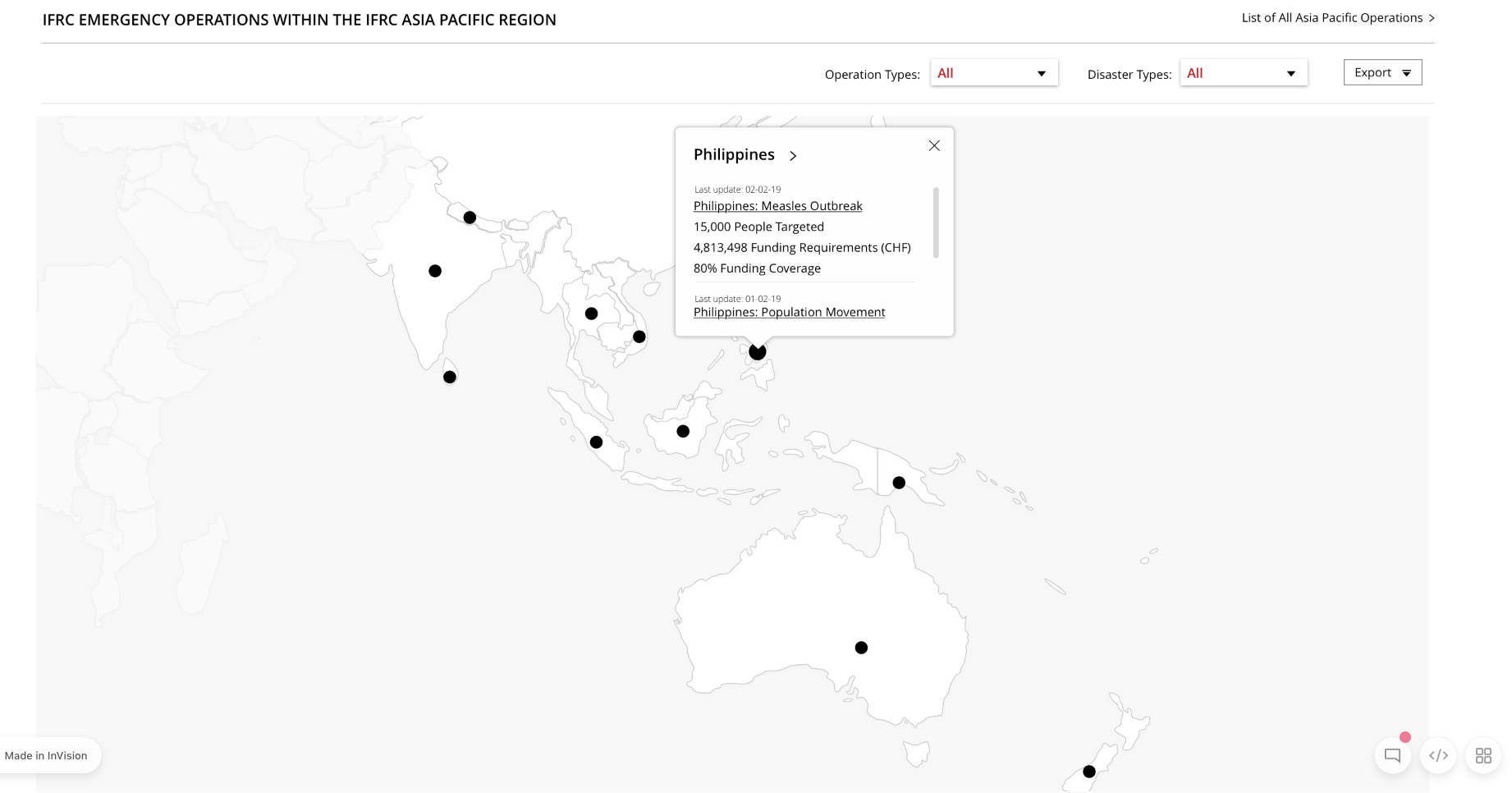The image size is (1512, 793).
Task: Open the Philippines: Measles Outbreak report
Action: (x=777, y=205)
